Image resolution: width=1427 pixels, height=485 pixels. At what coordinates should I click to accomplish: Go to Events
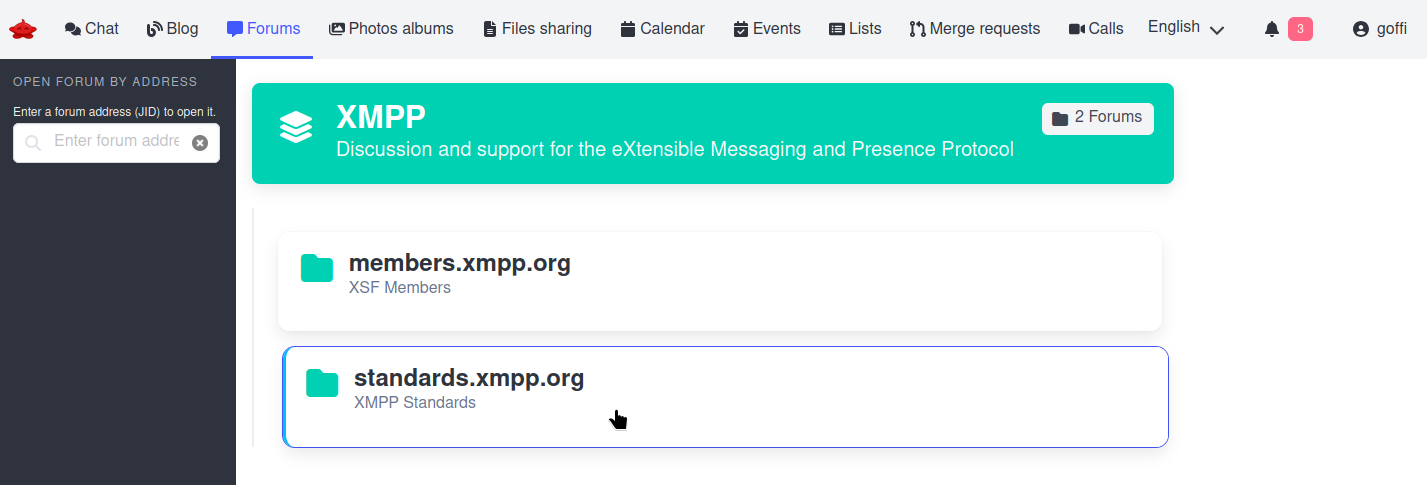click(x=767, y=29)
